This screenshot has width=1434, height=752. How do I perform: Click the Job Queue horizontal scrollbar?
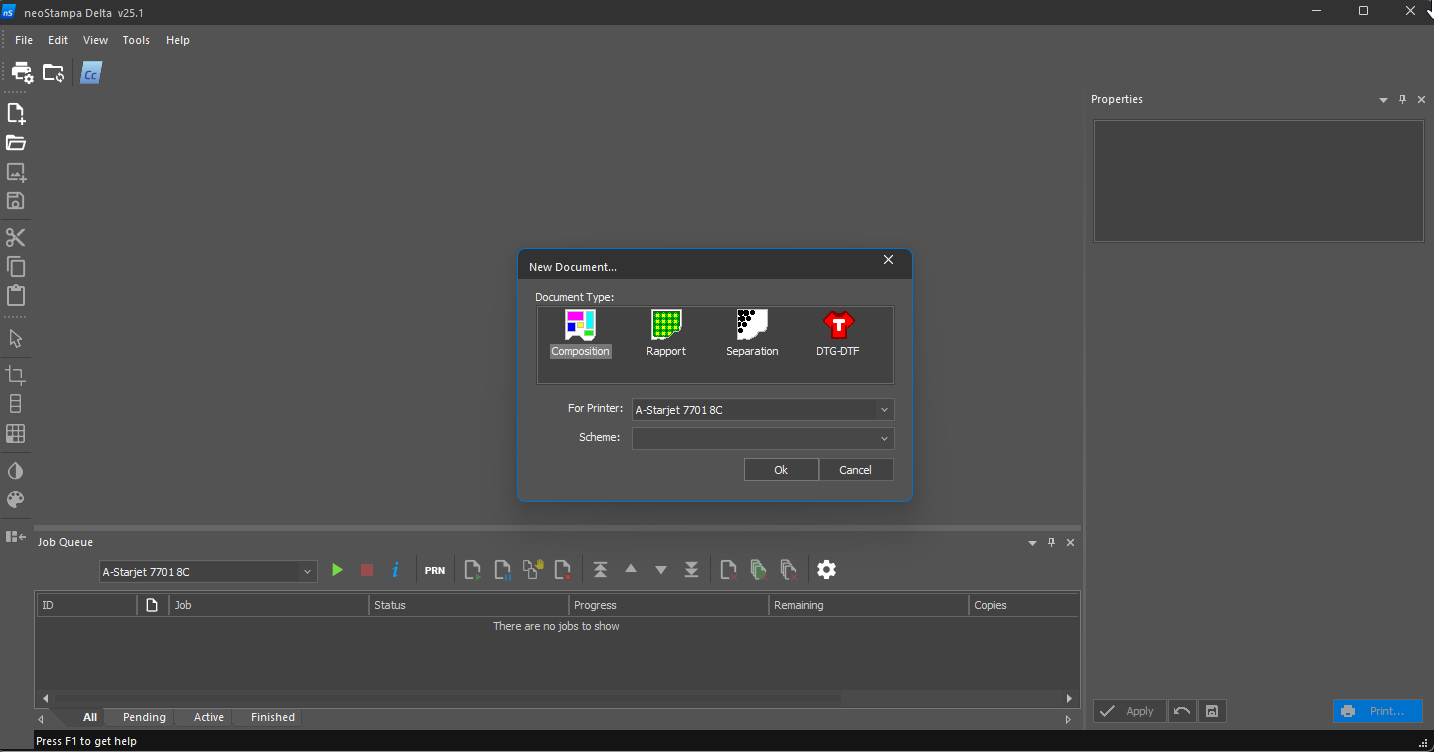click(450, 698)
